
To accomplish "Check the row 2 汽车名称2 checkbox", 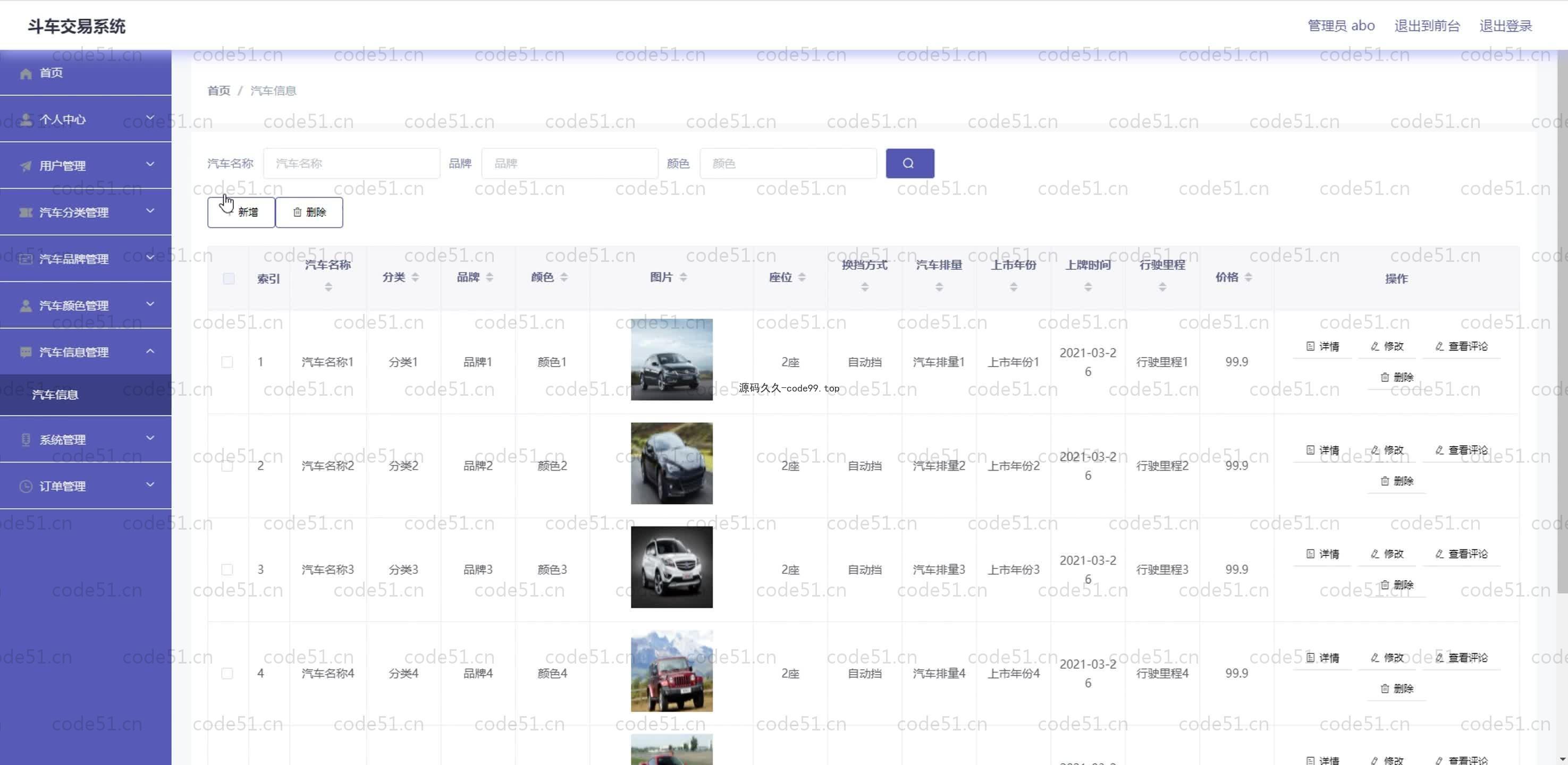I will [x=227, y=466].
